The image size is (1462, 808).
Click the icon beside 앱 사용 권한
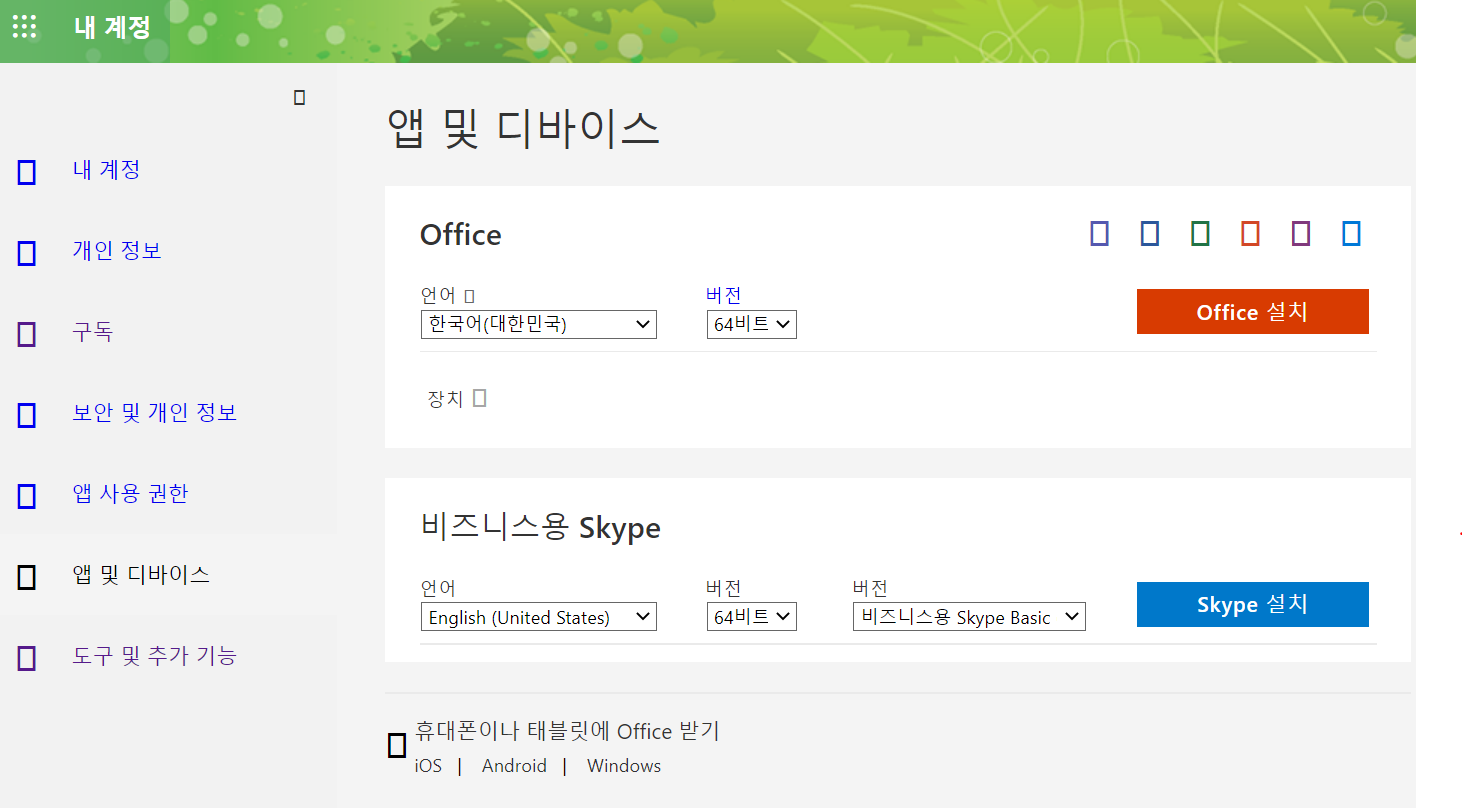point(27,496)
